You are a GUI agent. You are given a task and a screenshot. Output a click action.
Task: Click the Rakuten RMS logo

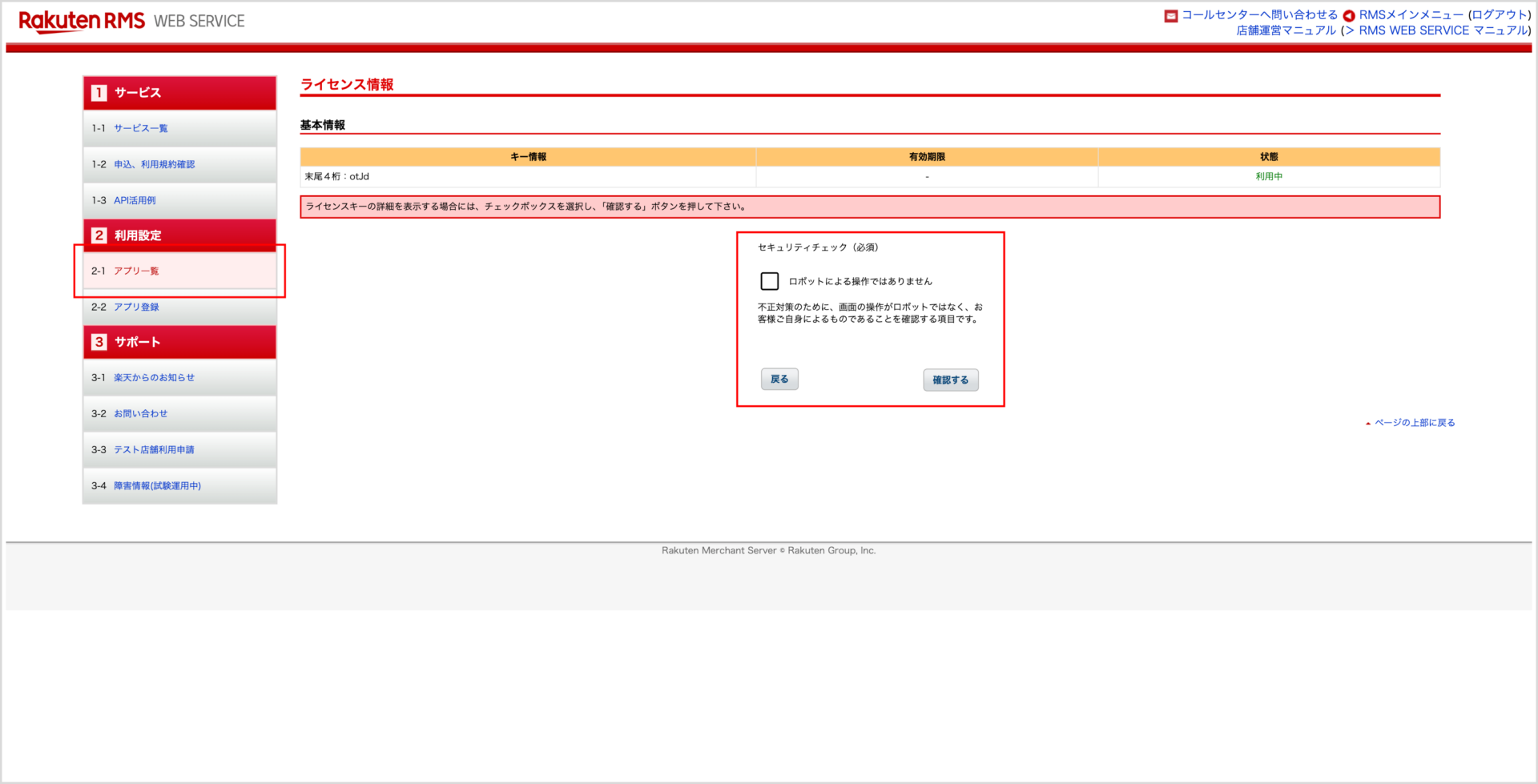[80, 20]
